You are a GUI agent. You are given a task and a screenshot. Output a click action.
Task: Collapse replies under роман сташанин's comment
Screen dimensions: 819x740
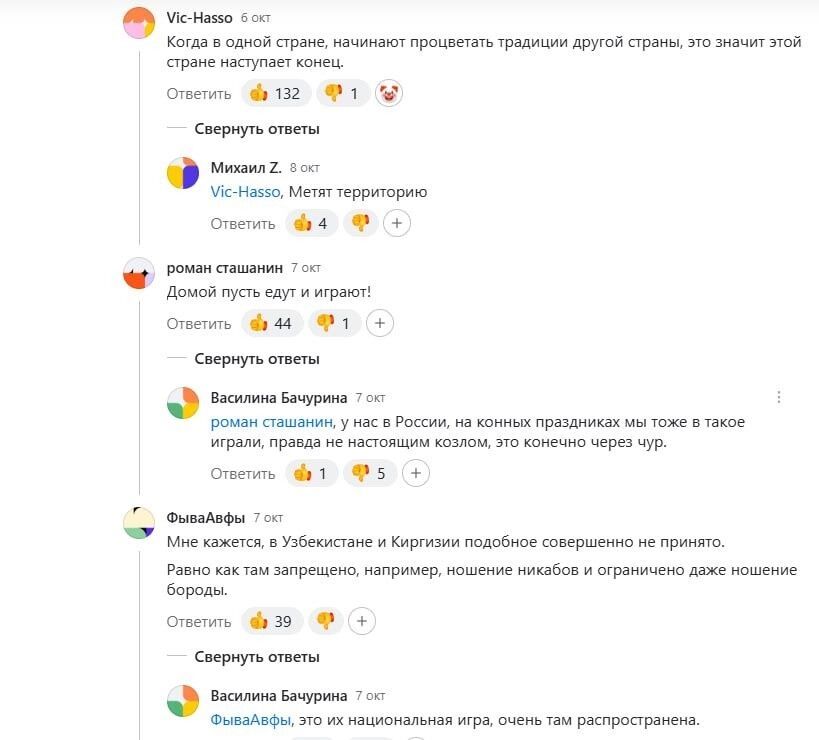click(257, 358)
